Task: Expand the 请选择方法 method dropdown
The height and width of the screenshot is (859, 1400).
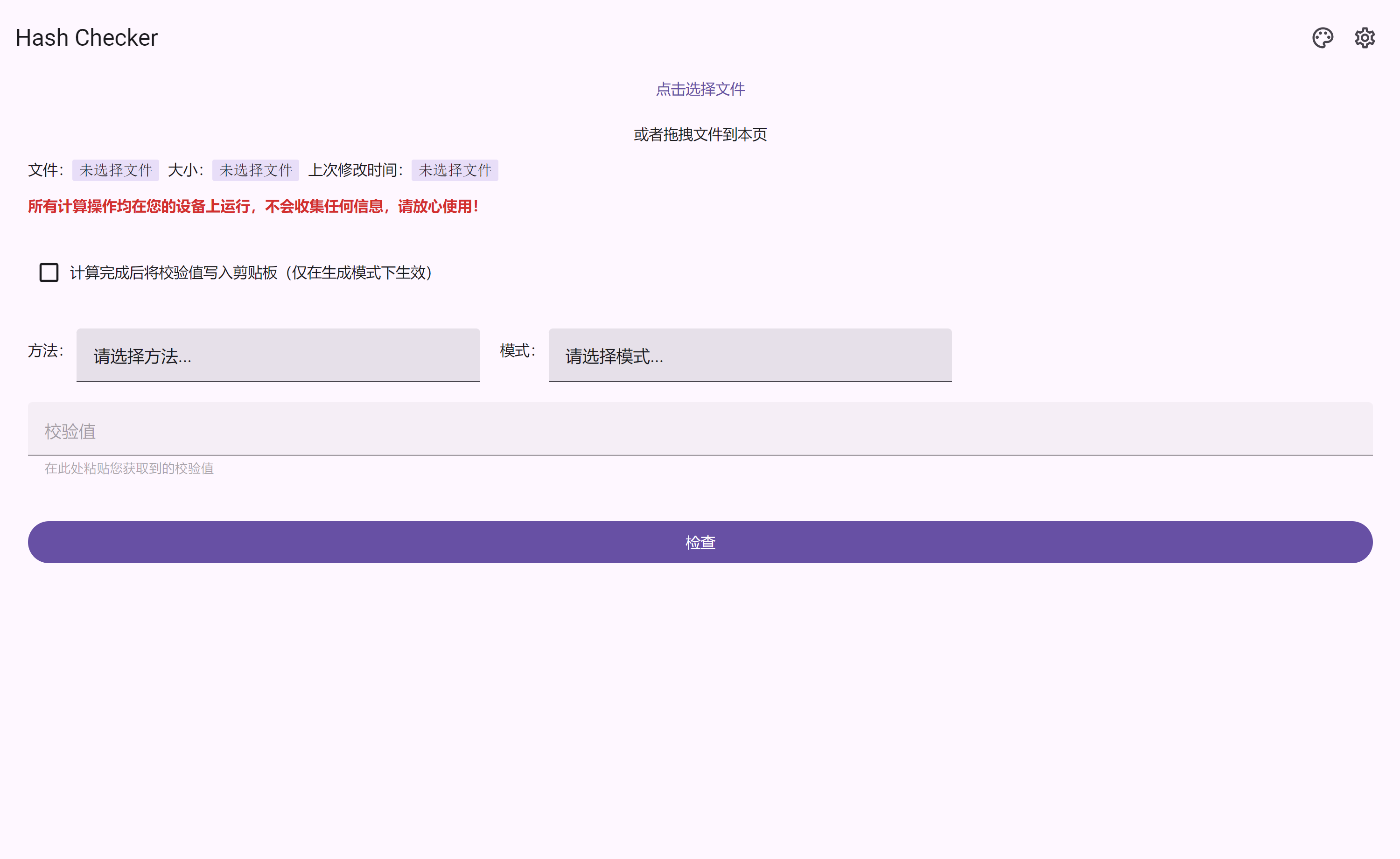Action: coord(278,355)
